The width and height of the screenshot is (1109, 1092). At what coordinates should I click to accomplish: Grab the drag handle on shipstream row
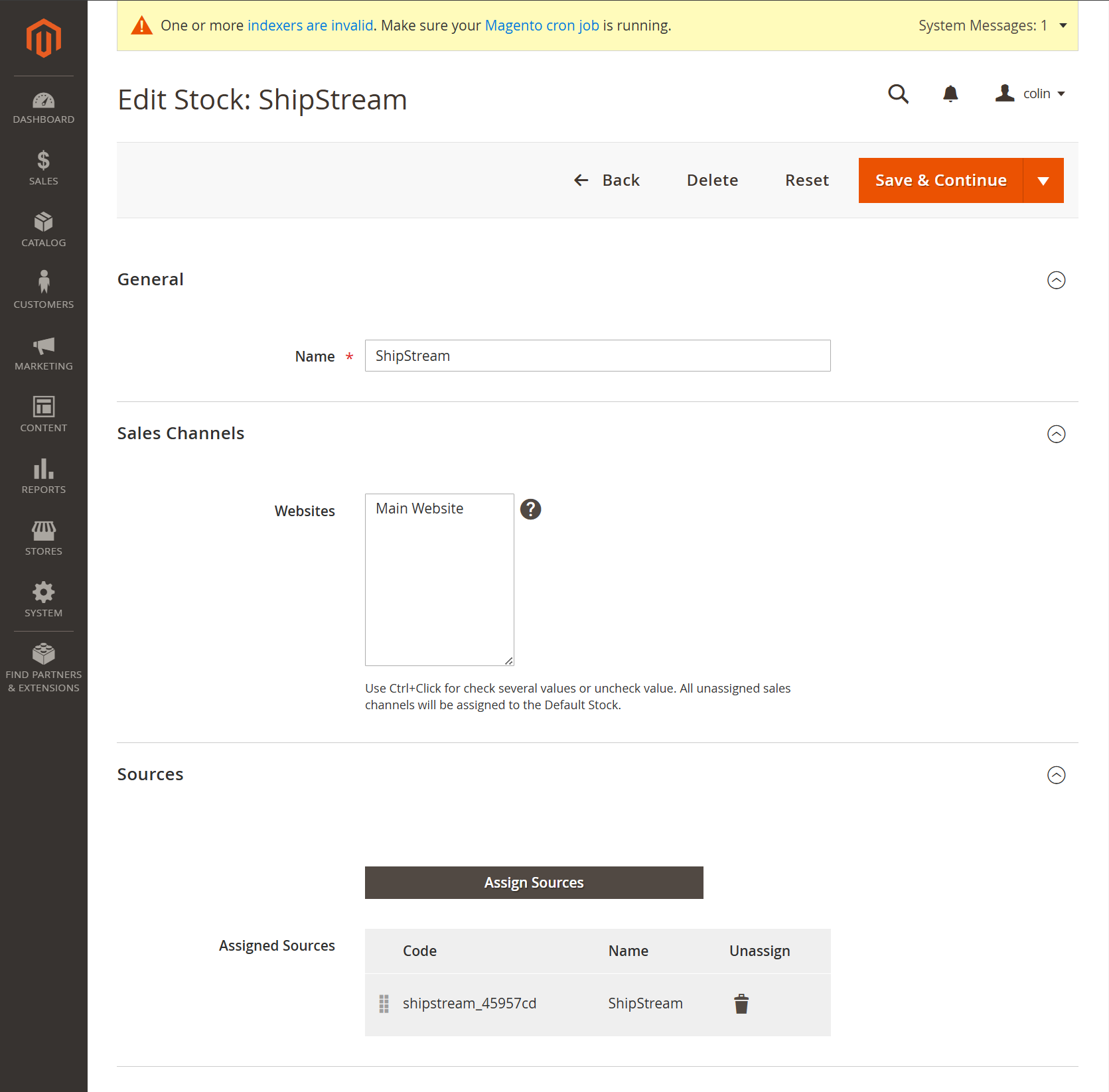coord(384,1004)
